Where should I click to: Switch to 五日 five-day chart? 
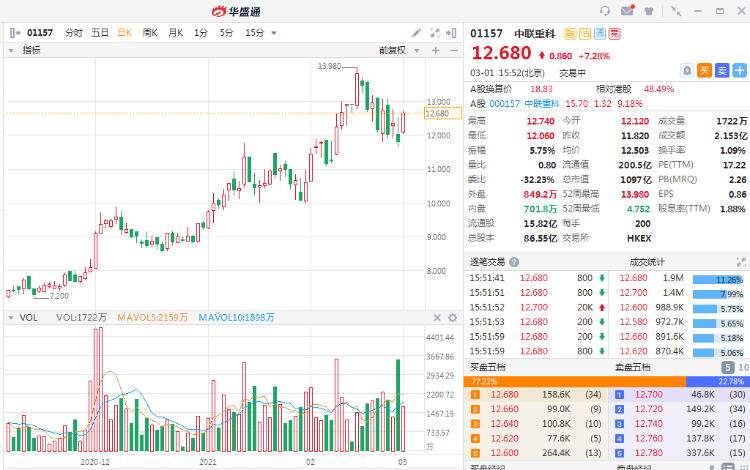(x=100, y=33)
